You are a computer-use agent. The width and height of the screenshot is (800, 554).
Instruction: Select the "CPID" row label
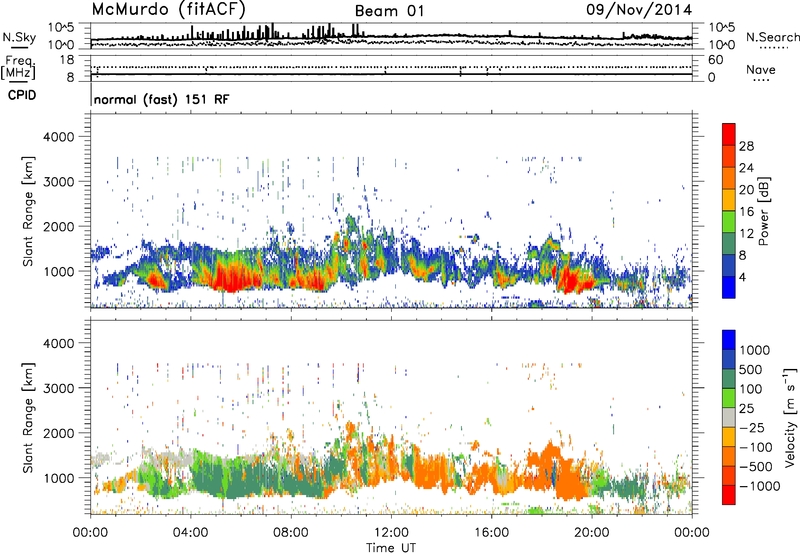coord(22,95)
